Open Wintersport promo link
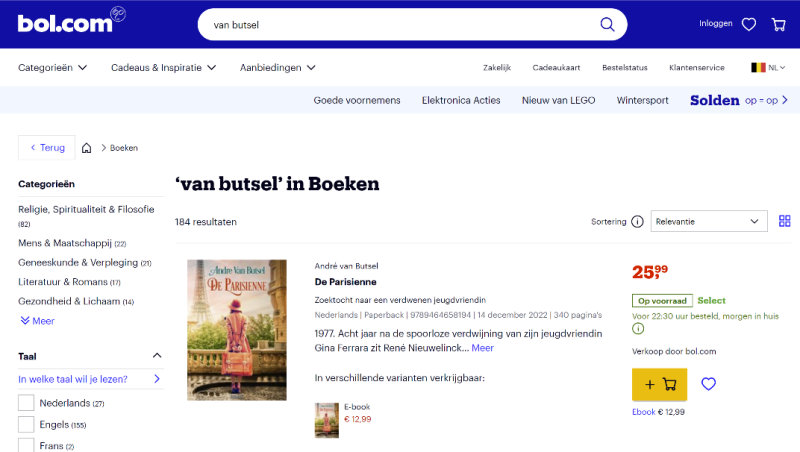The image size is (800, 452). [642, 100]
